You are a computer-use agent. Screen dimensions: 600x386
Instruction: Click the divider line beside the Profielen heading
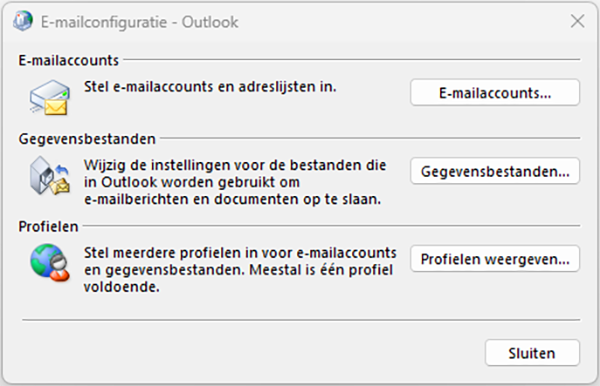coord(331,226)
